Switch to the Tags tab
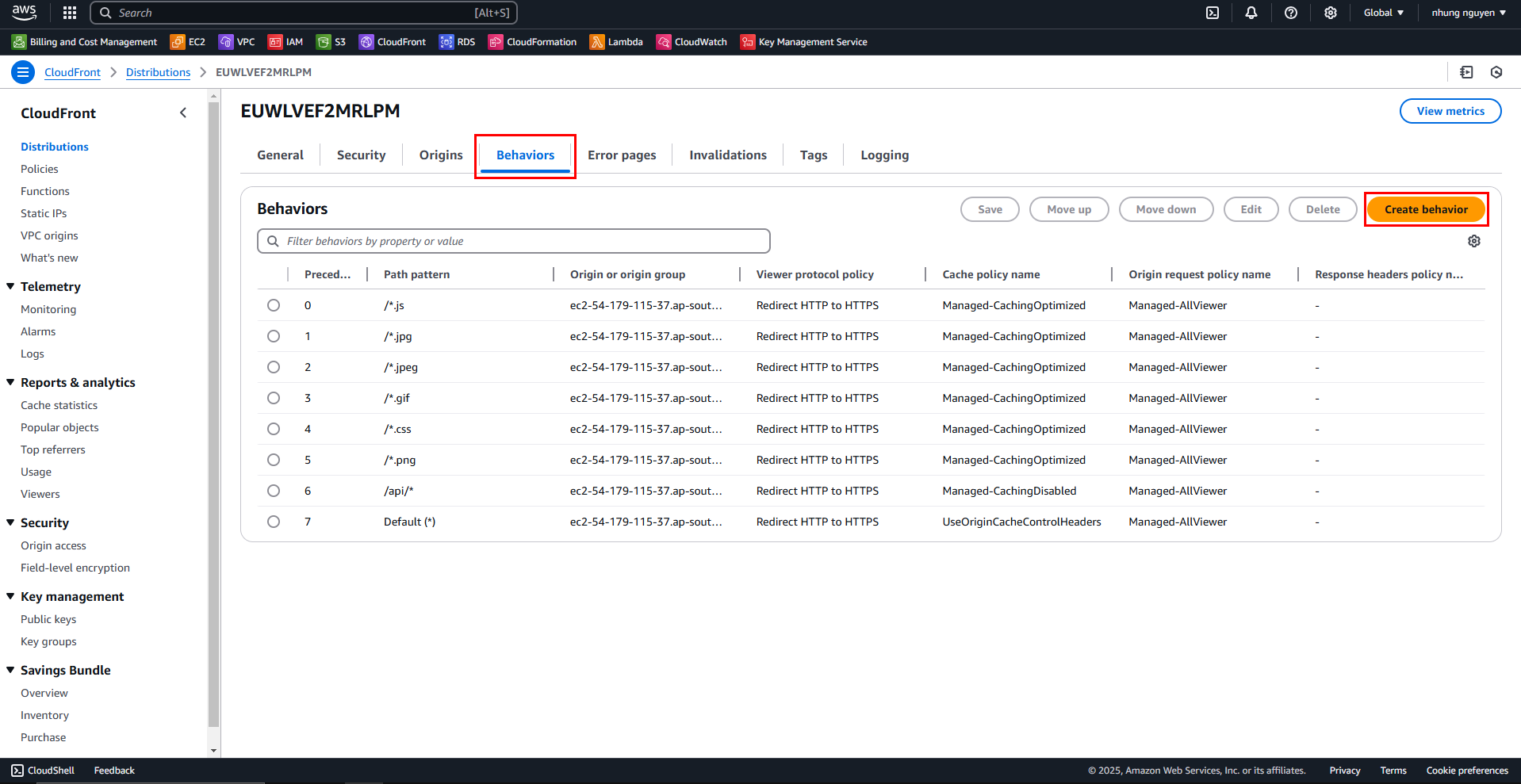Screen dimensions: 1521x784 (x=814, y=155)
